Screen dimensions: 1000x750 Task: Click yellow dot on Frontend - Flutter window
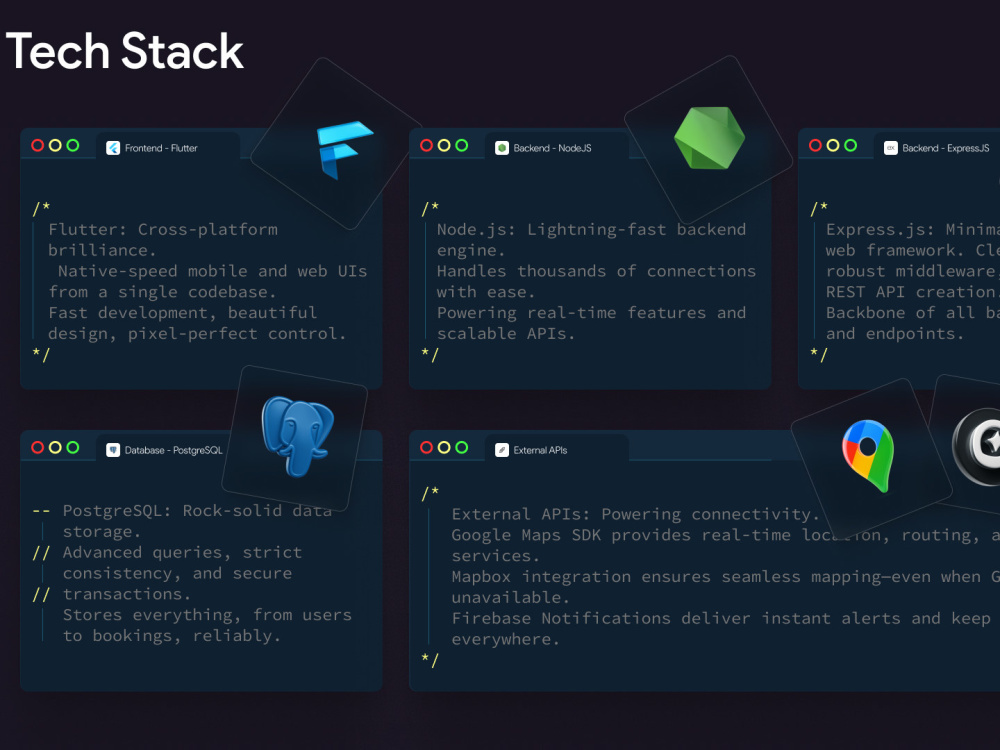(55, 145)
